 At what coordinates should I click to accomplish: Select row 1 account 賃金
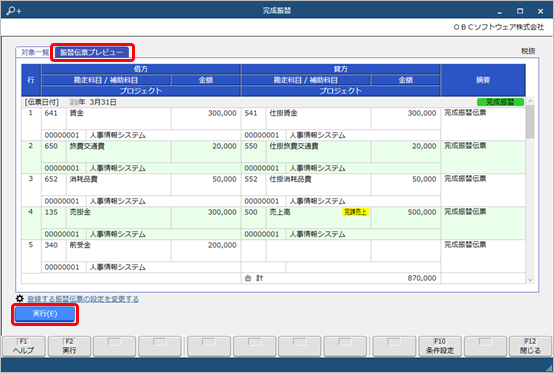pyautogui.click(x=77, y=113)
